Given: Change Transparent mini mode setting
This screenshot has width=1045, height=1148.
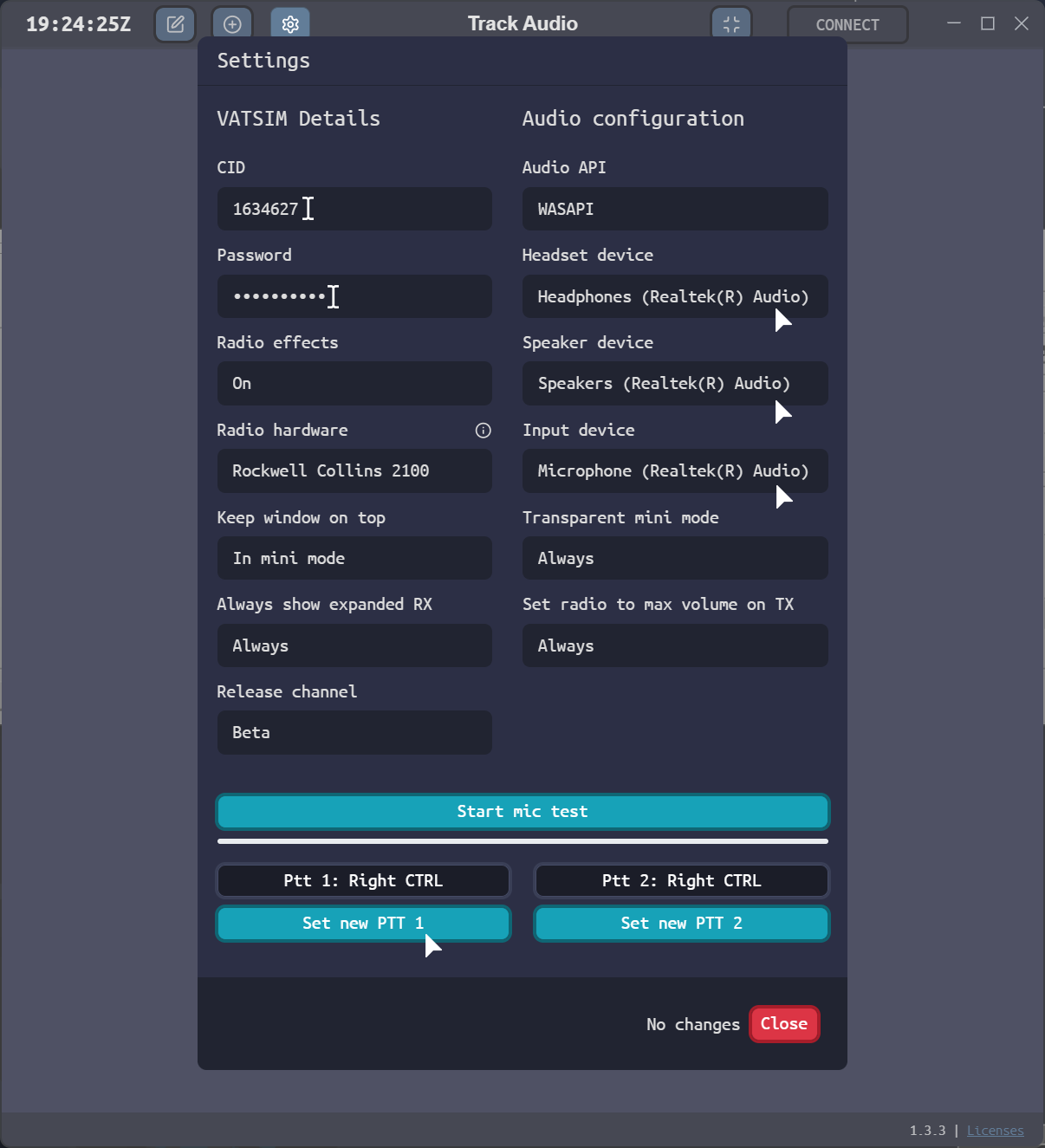Looking at the screenshot, I should click(x=674, y=559).
